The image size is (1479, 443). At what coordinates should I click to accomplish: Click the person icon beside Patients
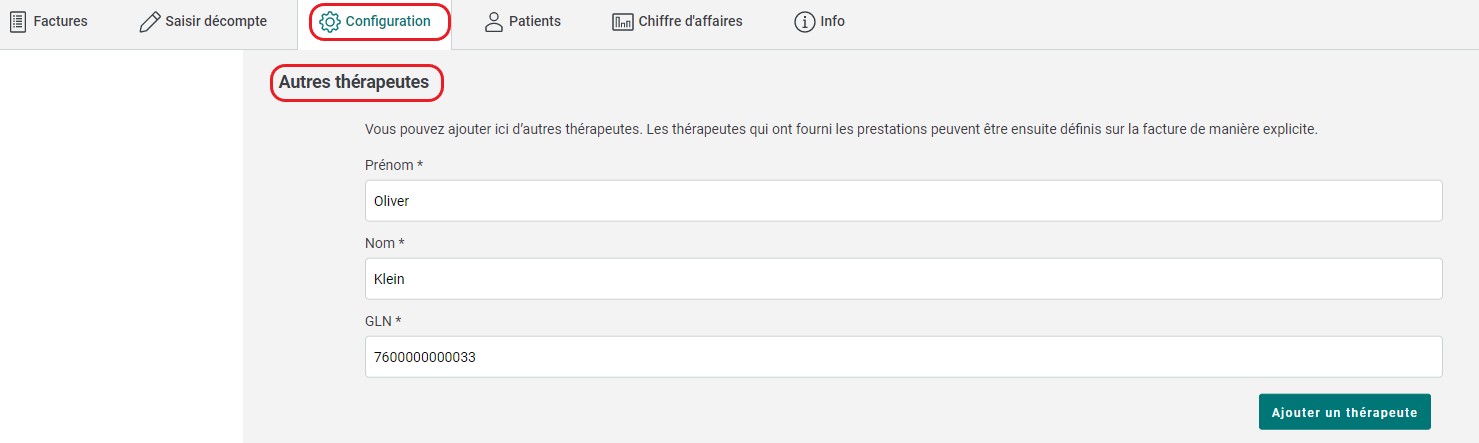click(493, 21)
